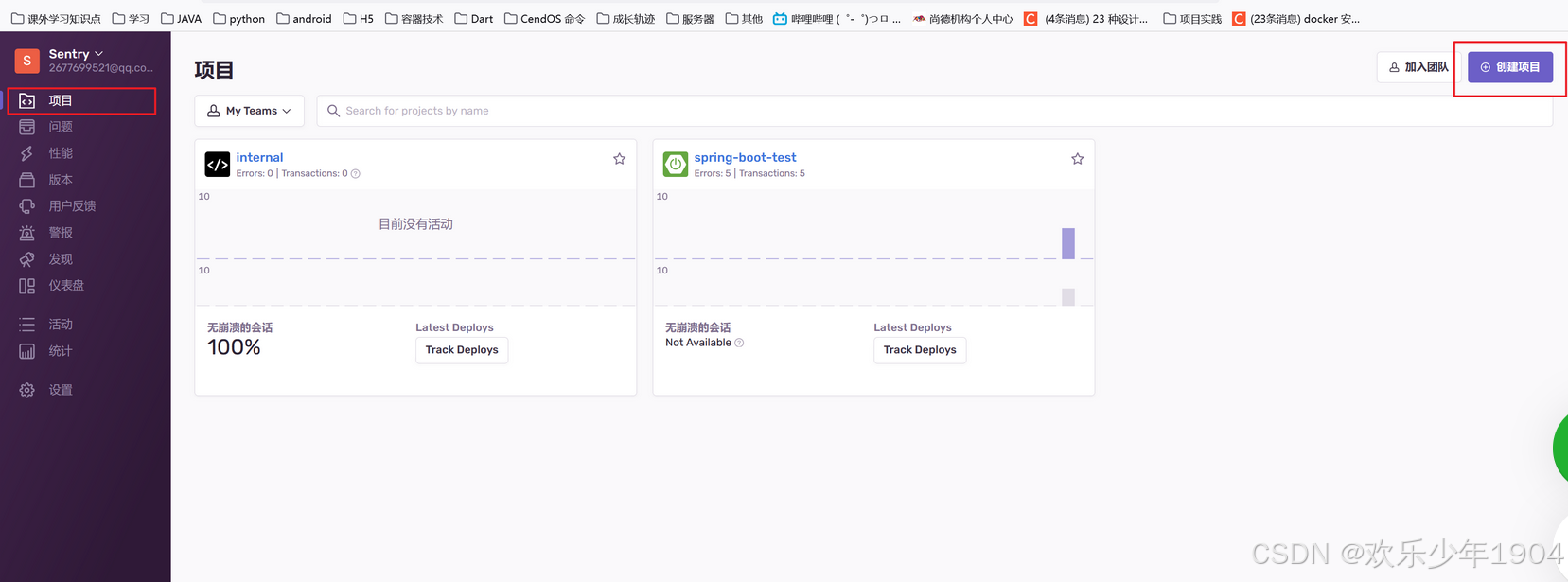The image size is (1568, 582).
Task: Click the purple activity bar in spring-boot-test chart
Action: pos(1068,243)
